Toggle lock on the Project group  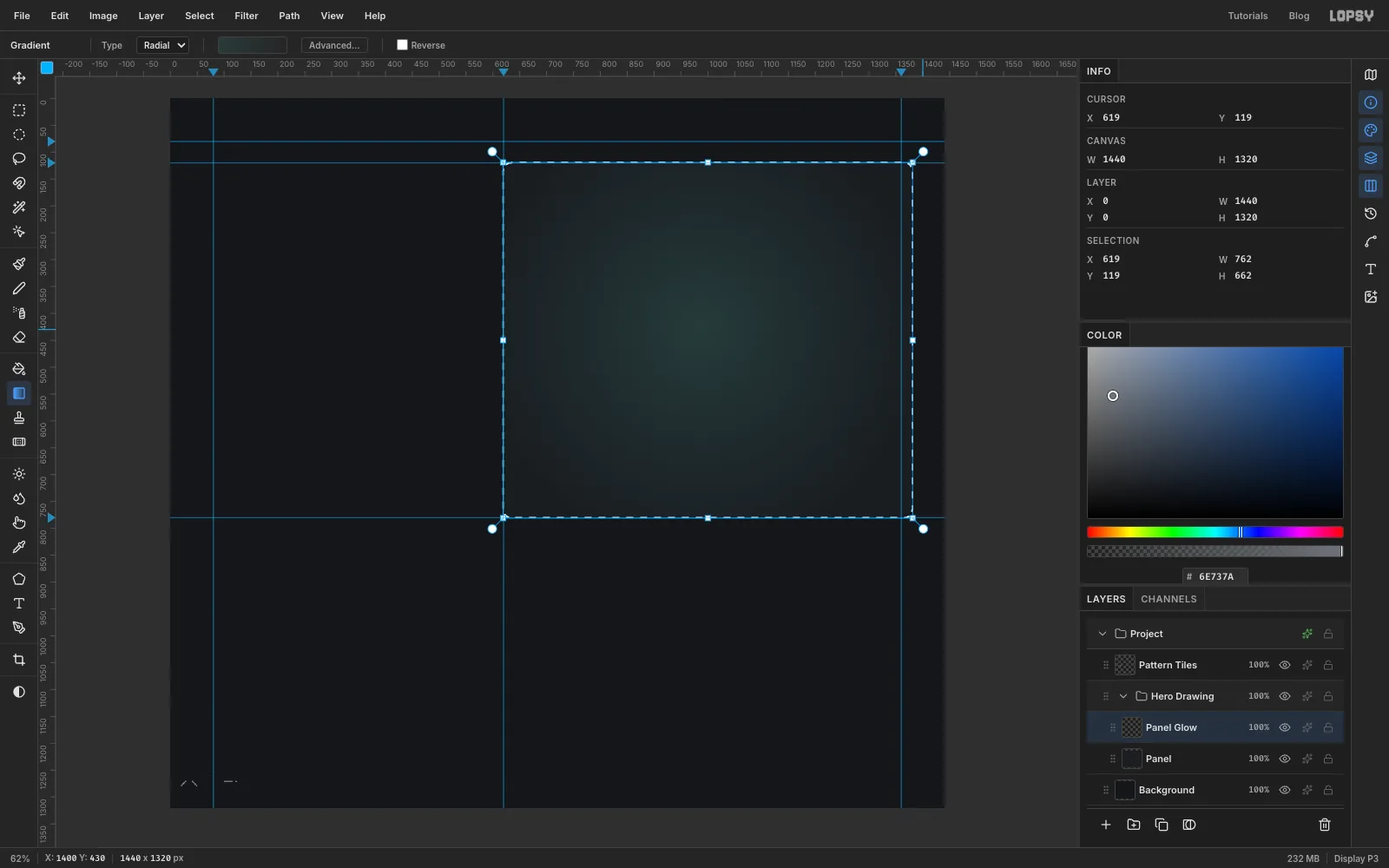(x=1328, y=634)
